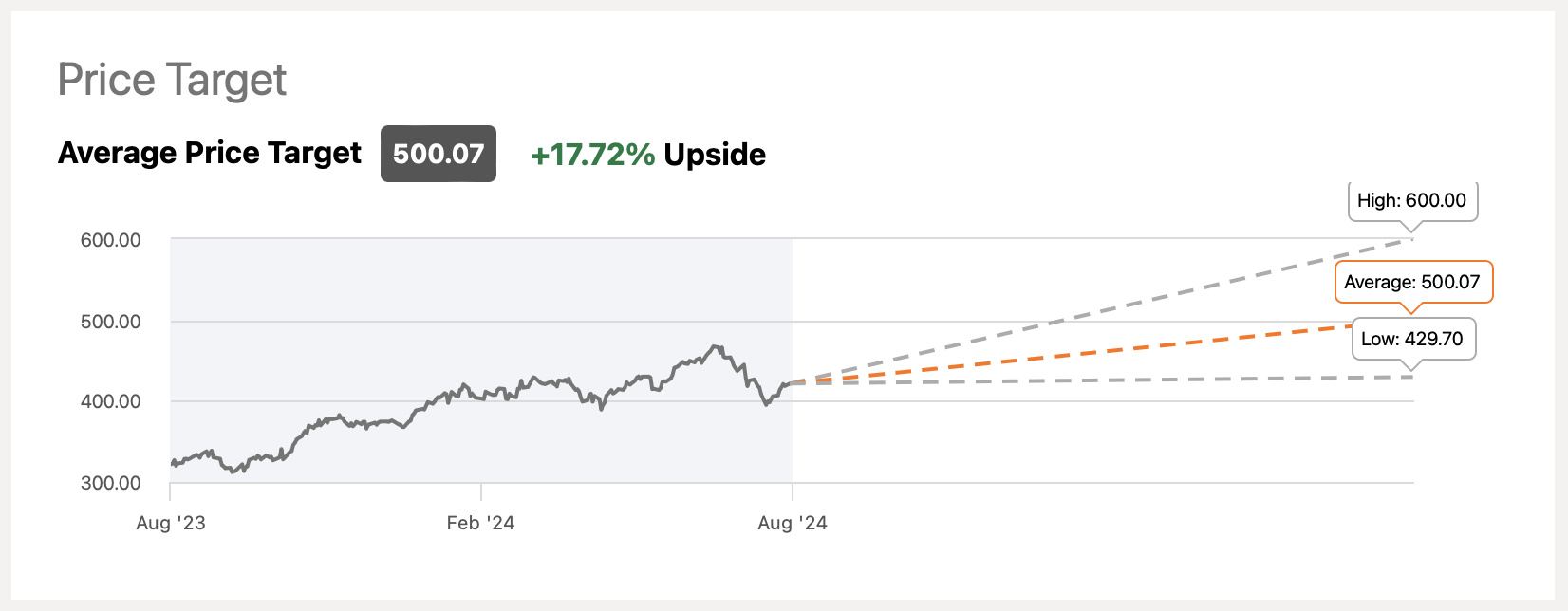Click the green +17.72% percentage
The image size is (1568, 611).
592,154
